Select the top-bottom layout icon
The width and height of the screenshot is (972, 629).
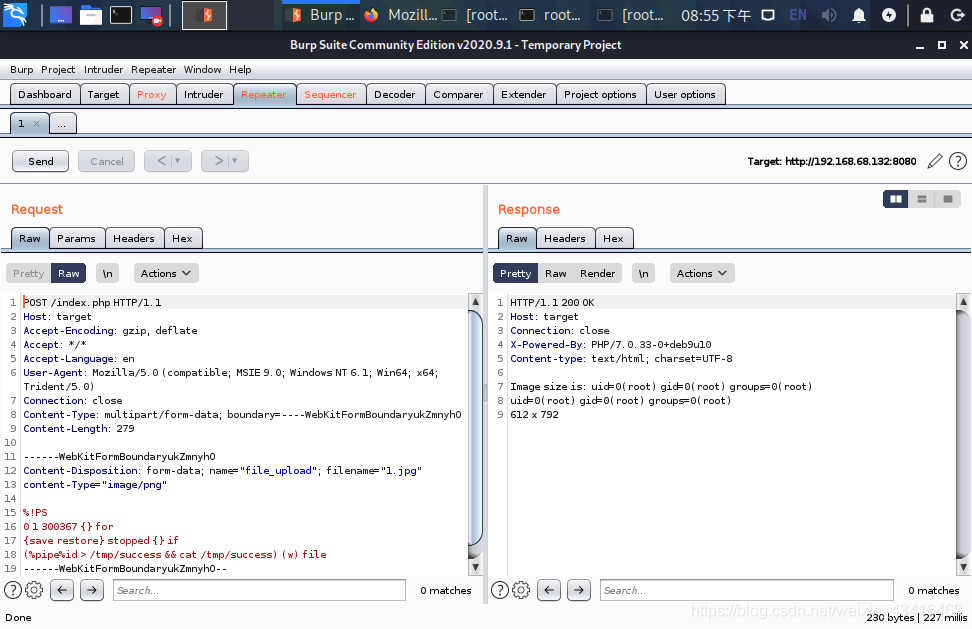click(x=922, y=199)
